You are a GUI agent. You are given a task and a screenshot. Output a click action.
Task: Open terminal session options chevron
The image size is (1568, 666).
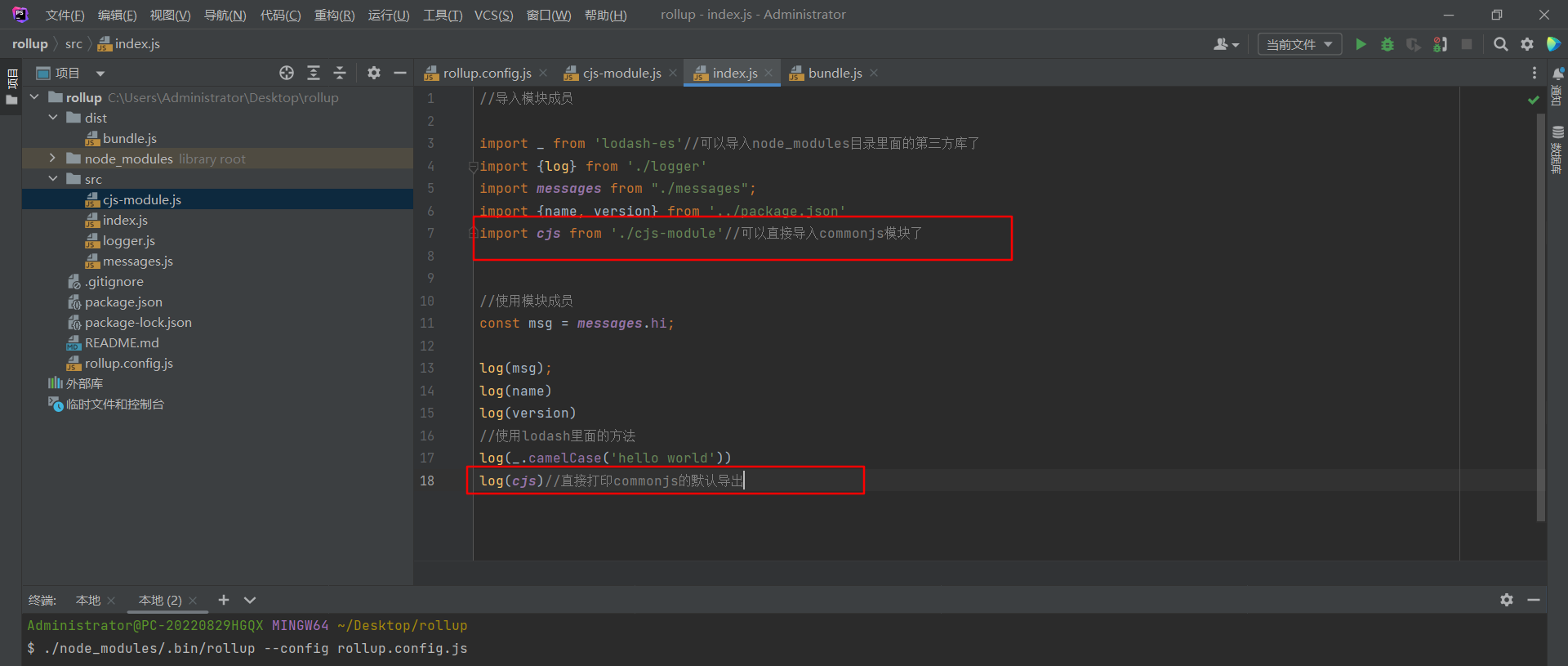coord(250,600)
